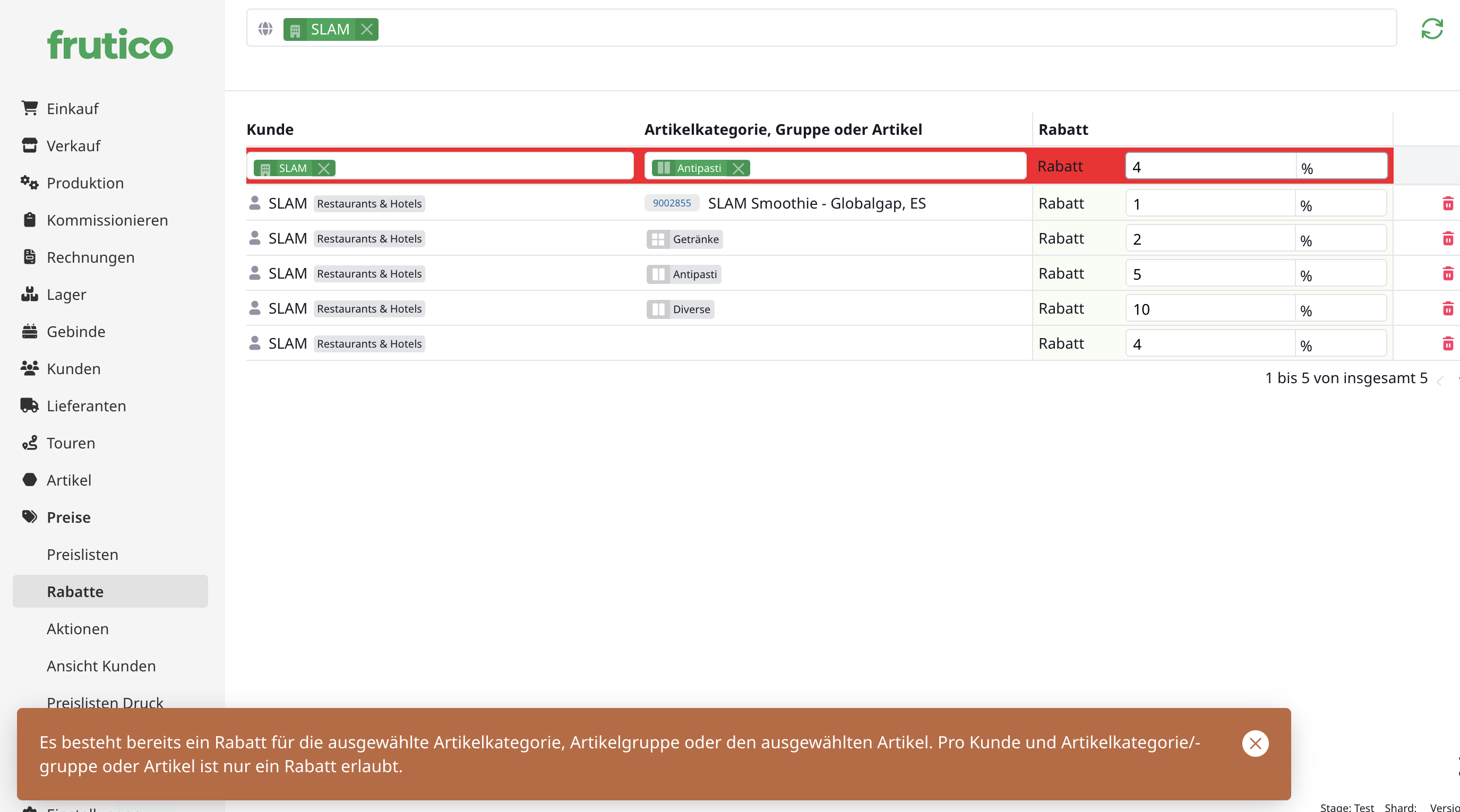1460x812 pixels.
Task: Open Aktionen under Preise
Action: tap(78, 628)
